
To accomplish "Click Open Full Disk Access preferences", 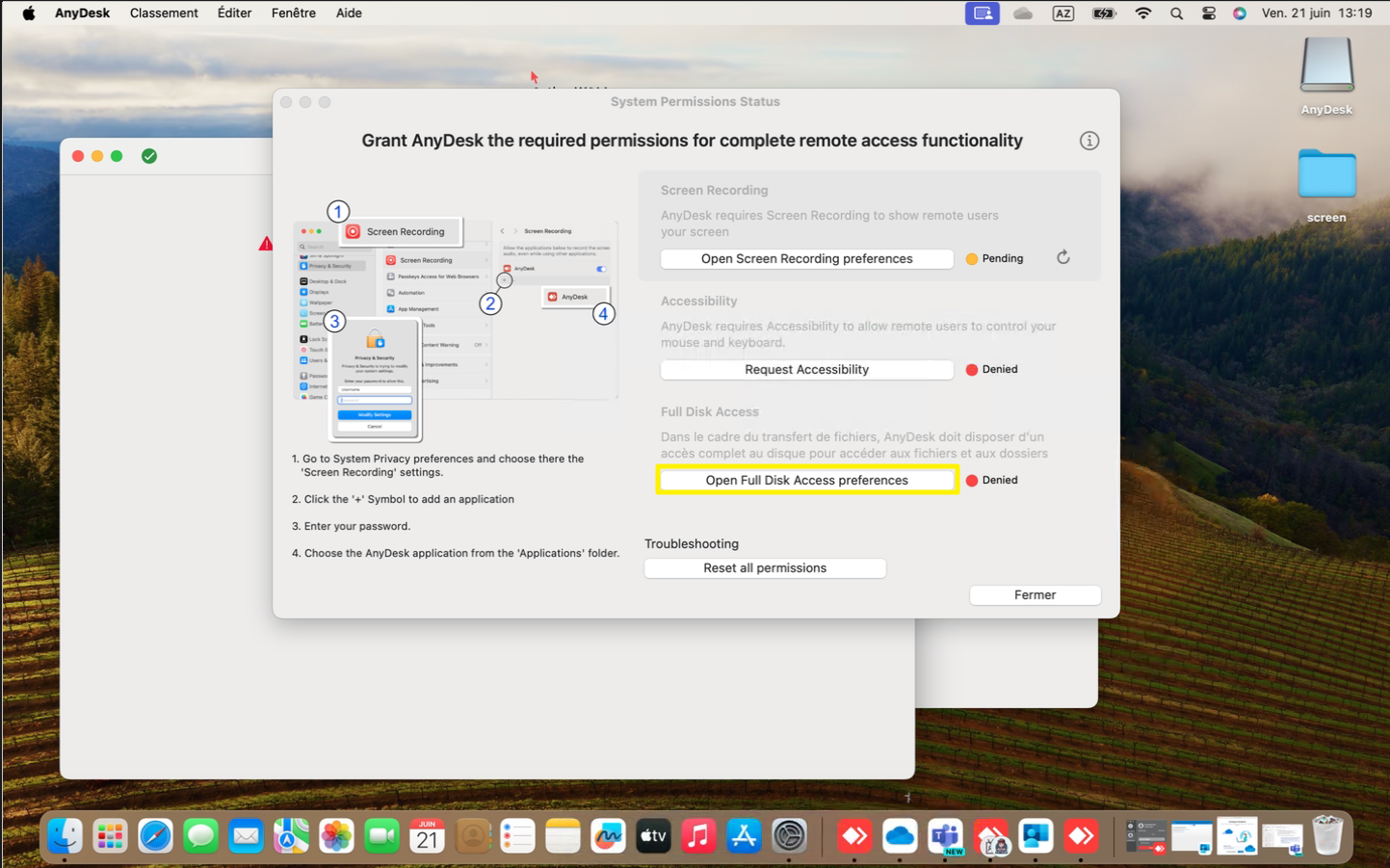I will tap(807, 480).
